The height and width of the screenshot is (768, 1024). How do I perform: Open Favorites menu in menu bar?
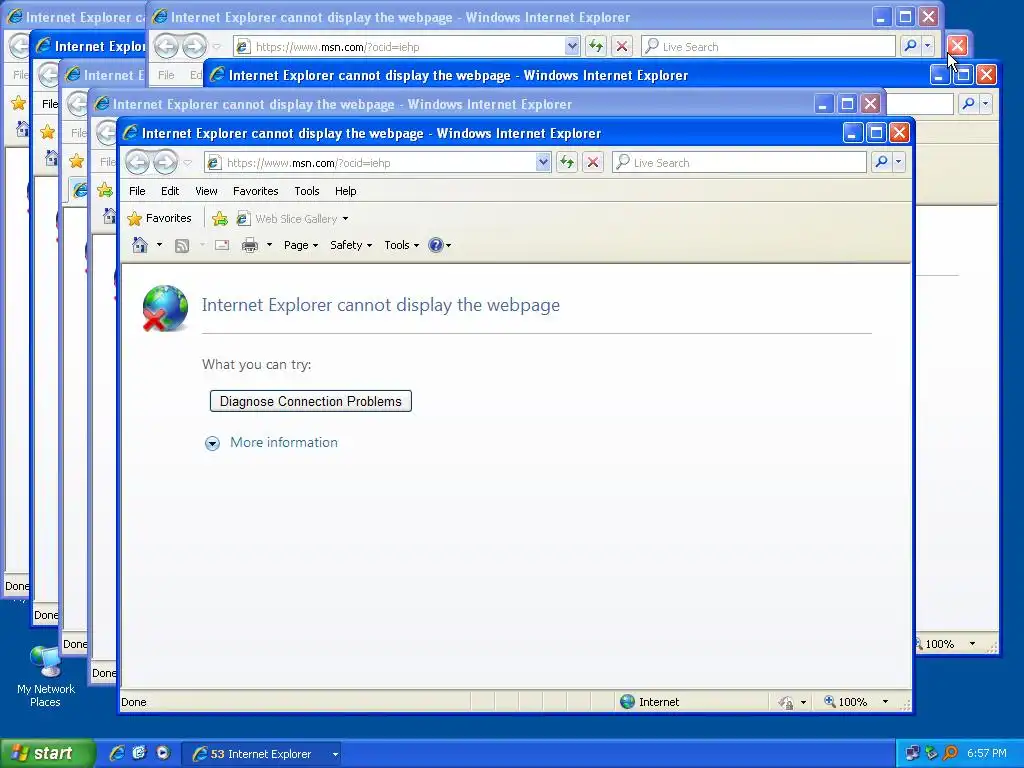click(255, 191)
